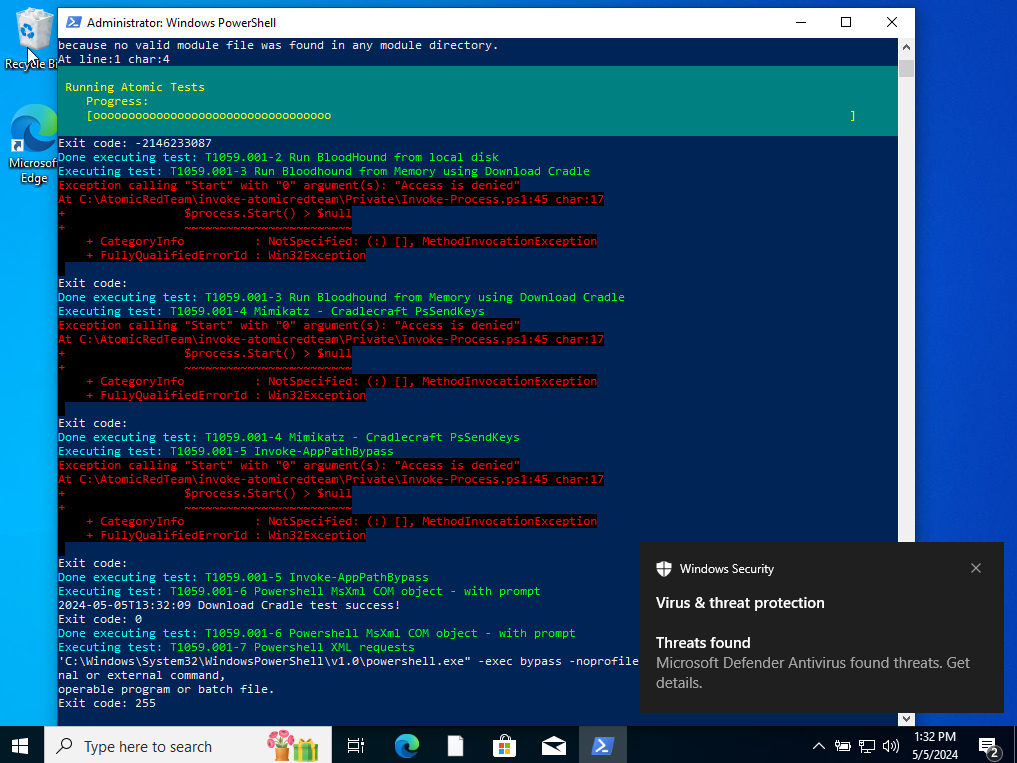The width and height of the screenshot is (1017, 763).
Task: Maximize the PowerShell window
Action: pos(846,23)
